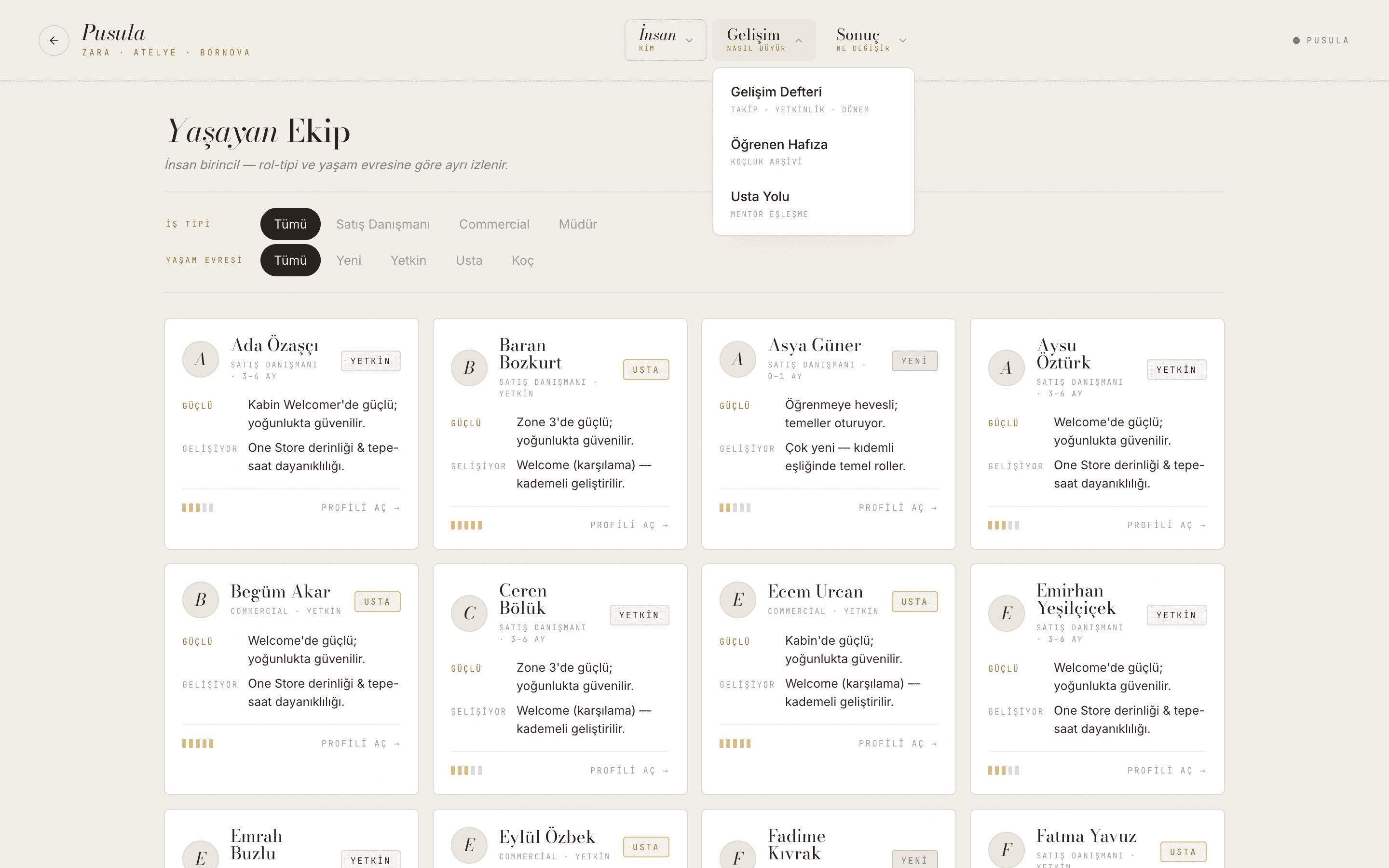This screenshot has width=1389, height=868.
Task: Open Baran Bozkurt's profile link
Action: coord(630,525)
